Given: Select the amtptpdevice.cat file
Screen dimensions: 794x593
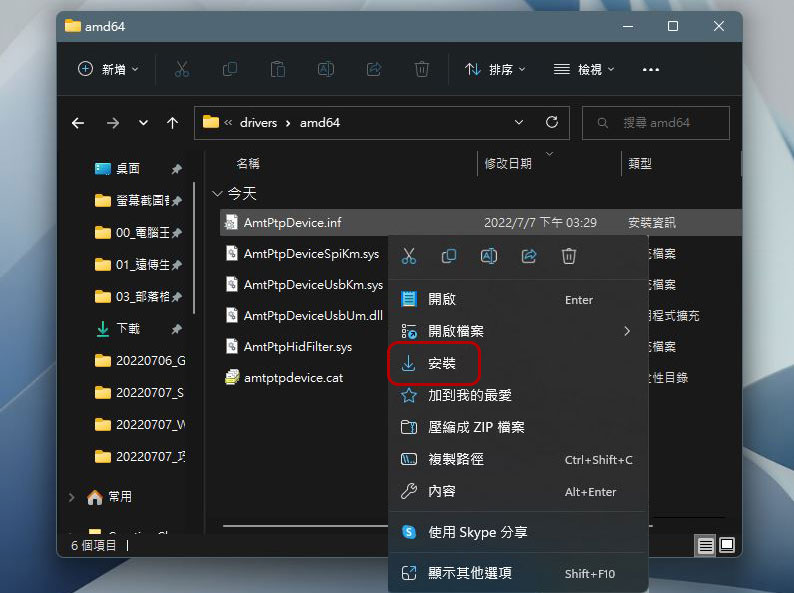Looking at the screenshot, I should point(293,378).
